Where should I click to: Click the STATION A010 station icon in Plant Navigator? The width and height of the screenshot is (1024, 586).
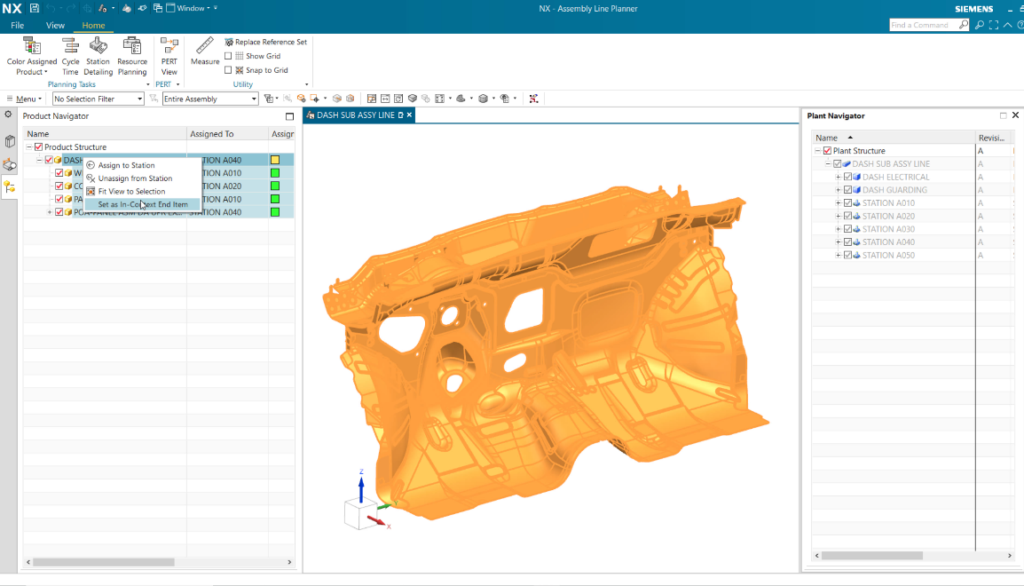pyautogui.click(x=857, y=203)
